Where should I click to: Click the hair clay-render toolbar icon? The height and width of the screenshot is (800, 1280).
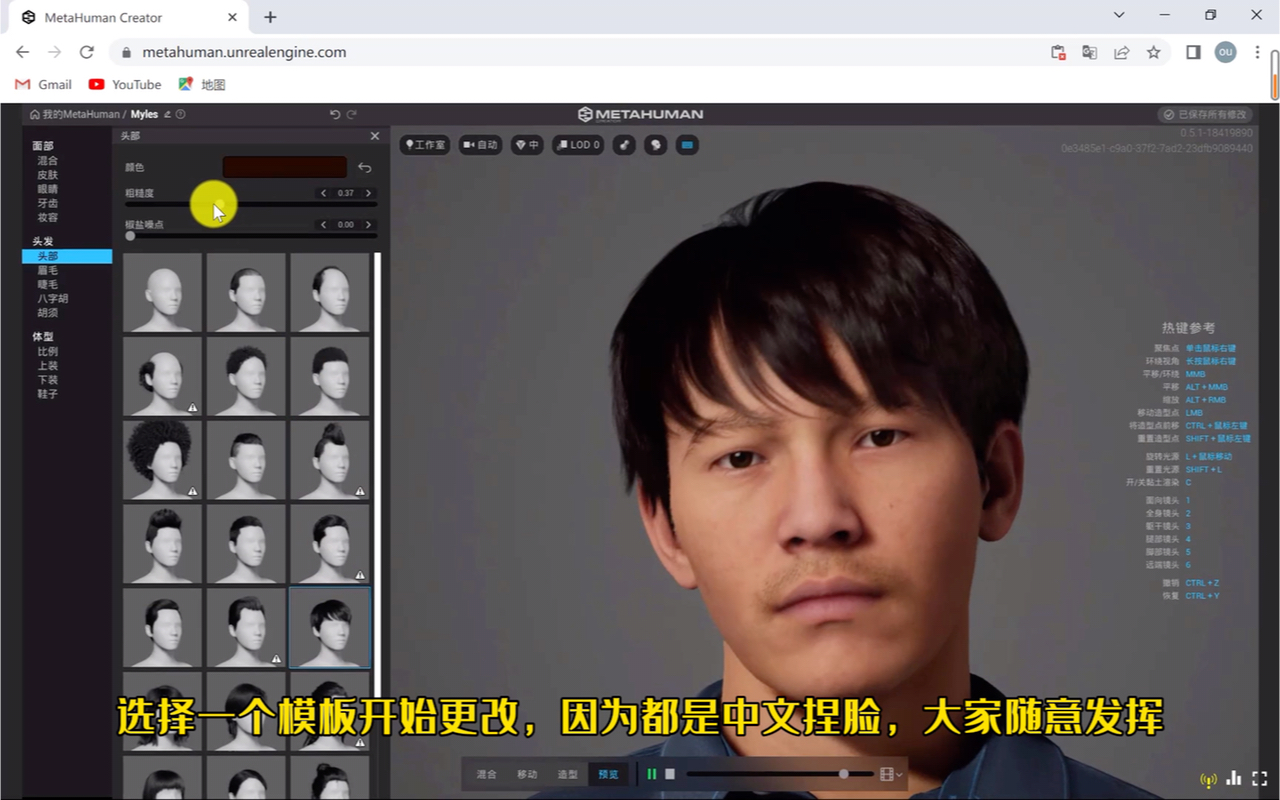pos(624,145)
